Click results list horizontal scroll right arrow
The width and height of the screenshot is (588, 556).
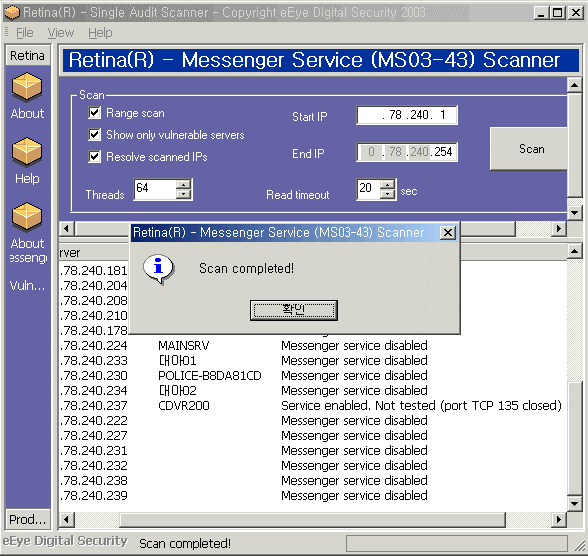[559, 520]
